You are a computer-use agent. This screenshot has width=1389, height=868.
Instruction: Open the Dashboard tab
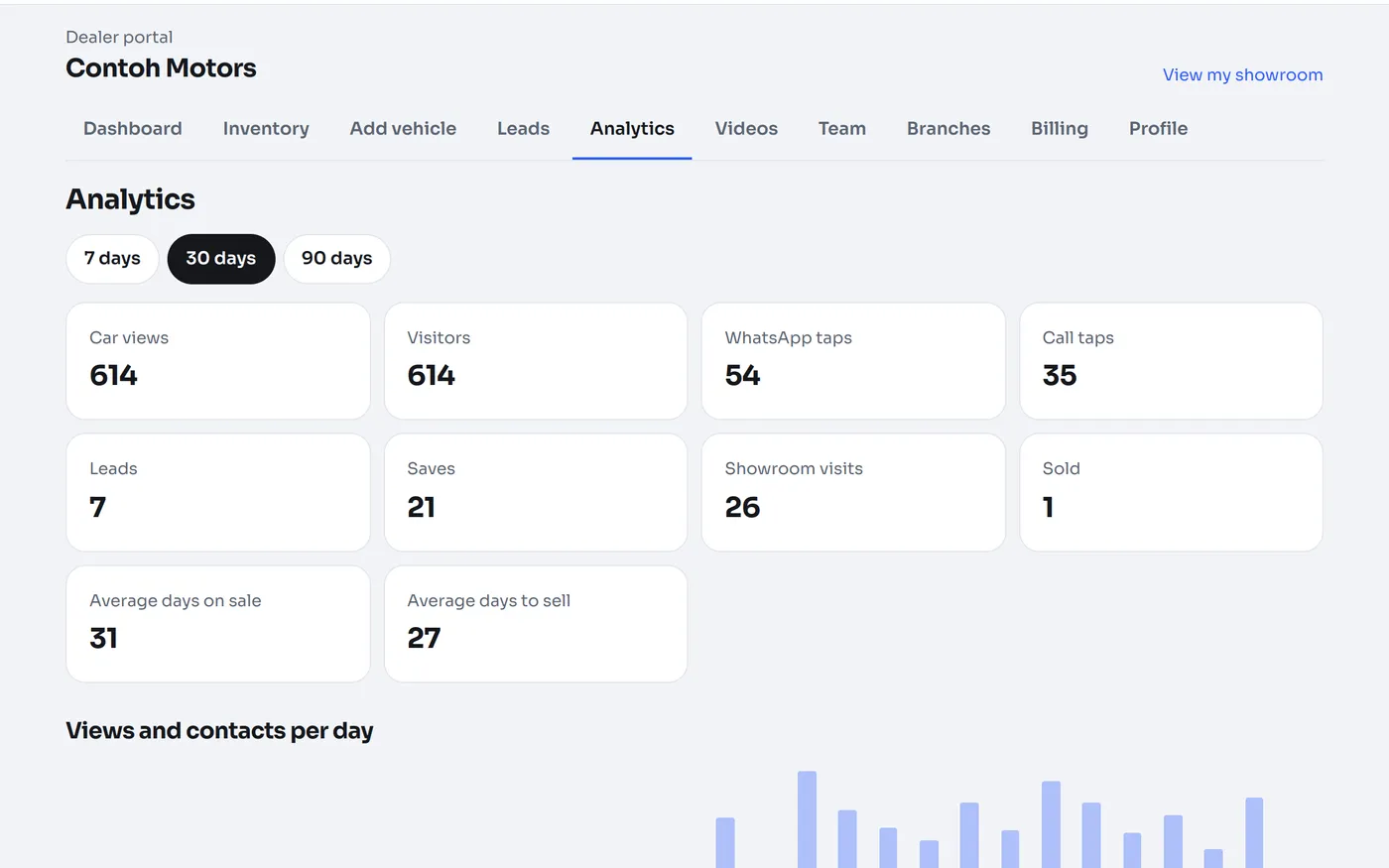pos(133,129)
